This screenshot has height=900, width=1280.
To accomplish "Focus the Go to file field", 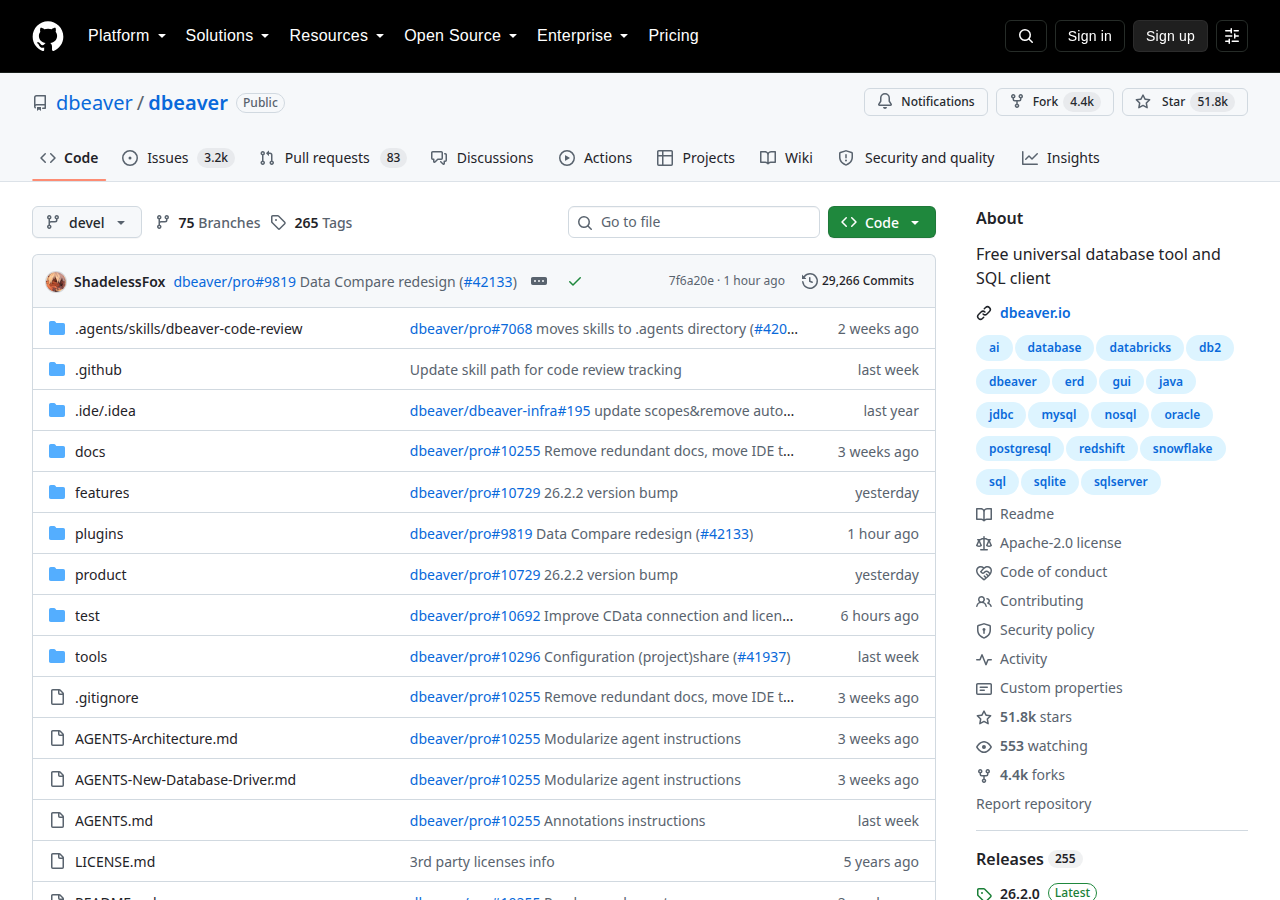I will point(694,222).
